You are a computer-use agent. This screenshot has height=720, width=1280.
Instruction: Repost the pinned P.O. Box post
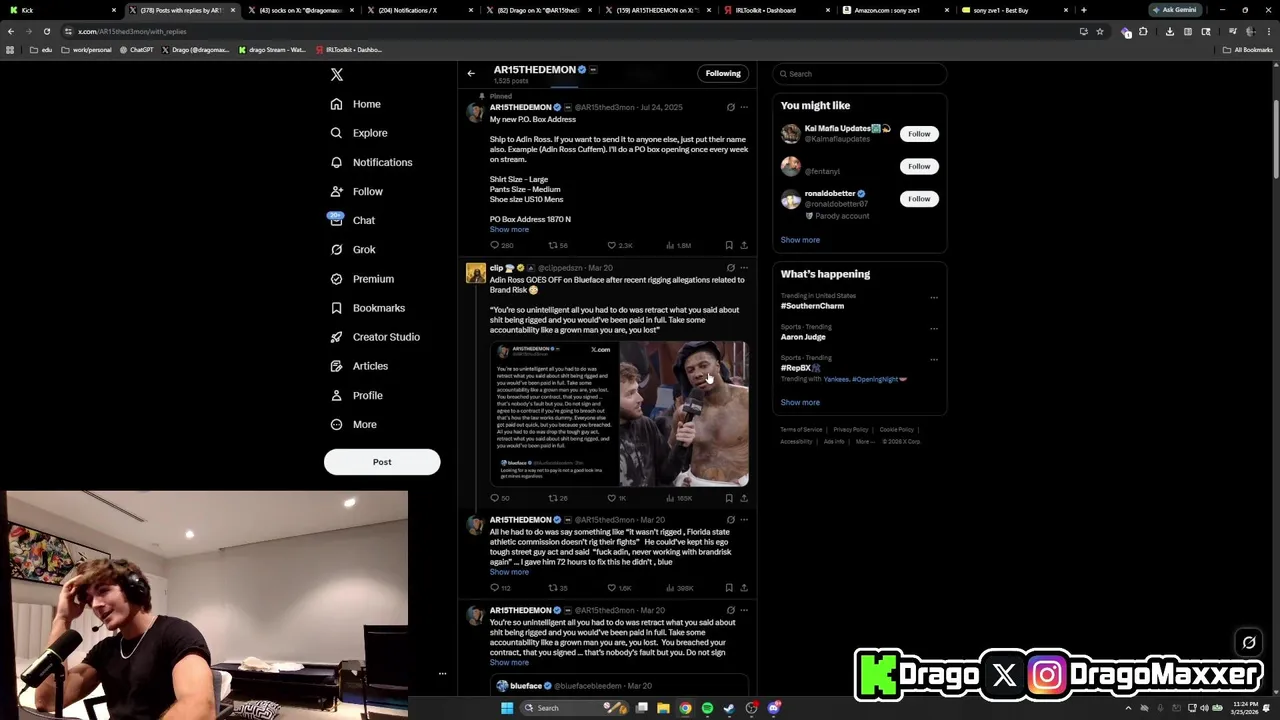(x=552, y=245)
